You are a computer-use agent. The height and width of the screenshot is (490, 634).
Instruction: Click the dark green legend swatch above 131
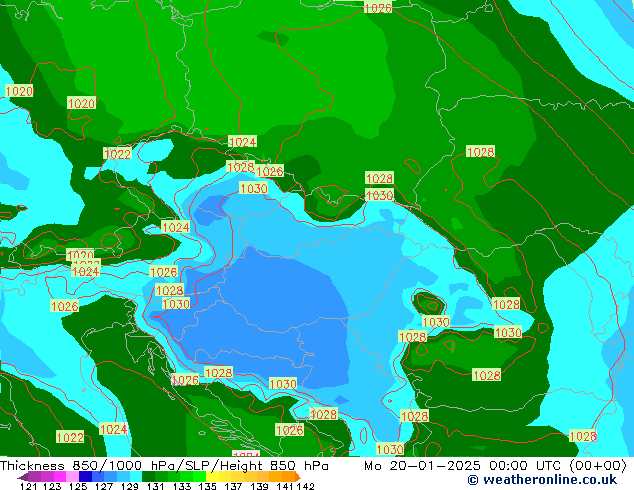pyautogui.click(x=148, y=476)
